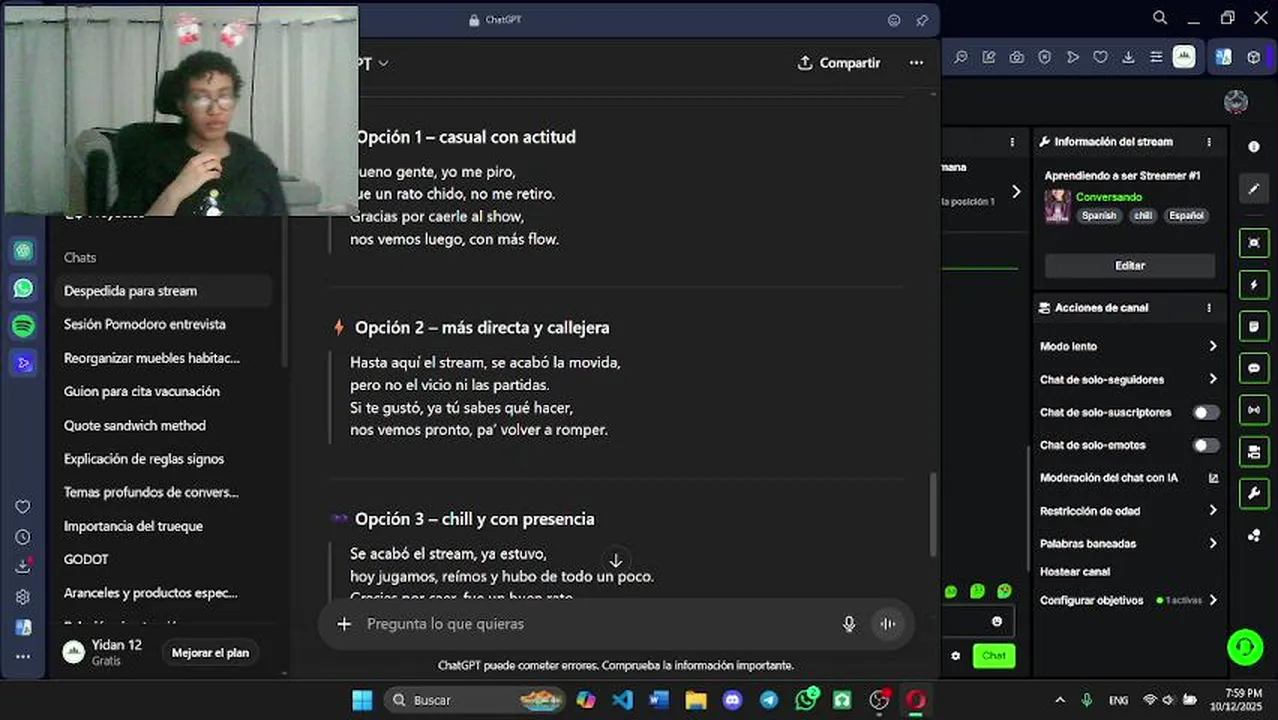Click Editar stream info button
The height and width of the screenshot is (720, 1278).
pos(1129,266)
